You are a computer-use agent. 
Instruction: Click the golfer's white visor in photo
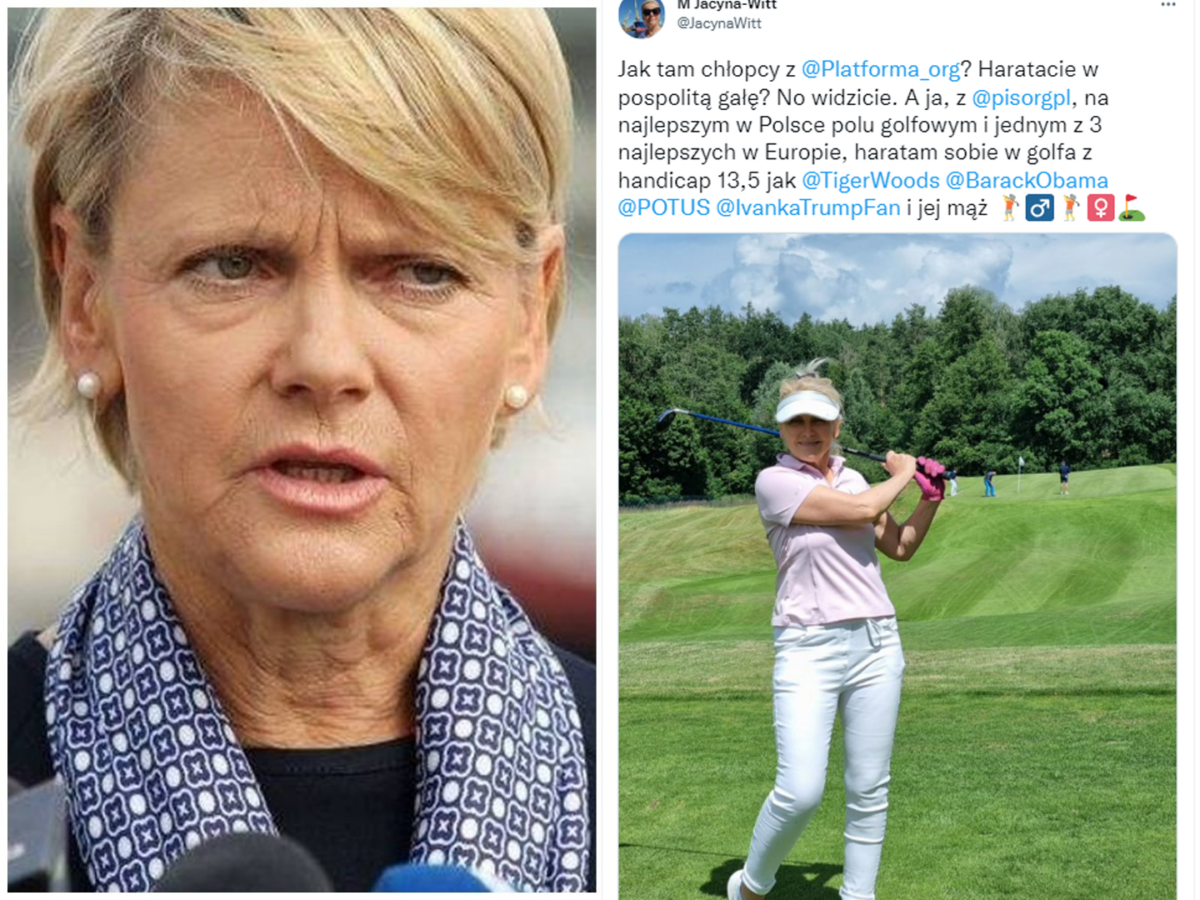(808, 405)
